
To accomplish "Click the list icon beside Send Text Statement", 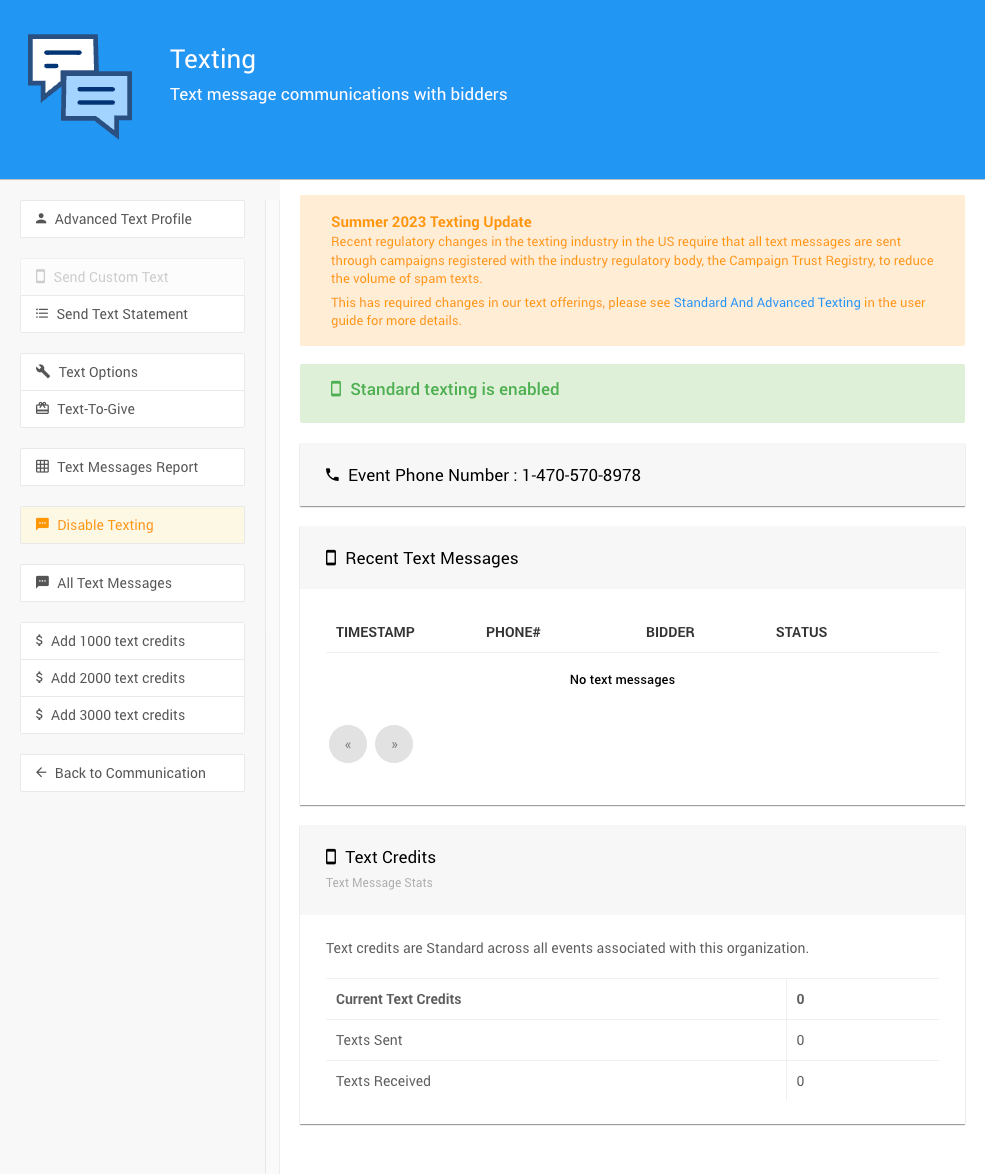I will point(42,314).
